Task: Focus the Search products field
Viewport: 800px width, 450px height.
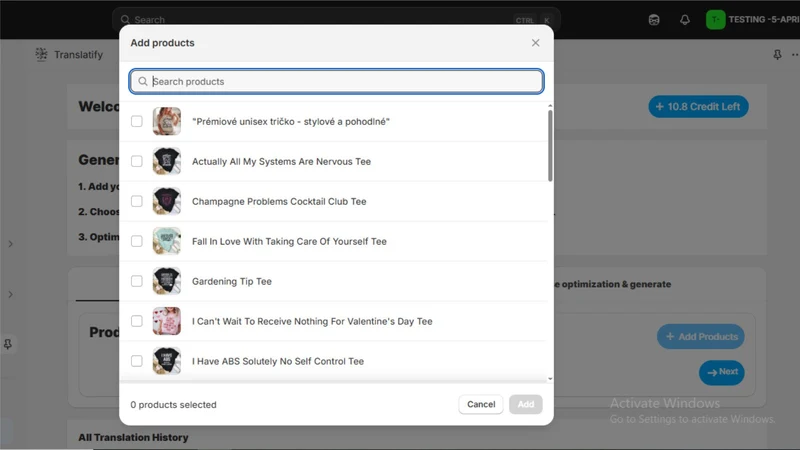Action: coord(336,82)
